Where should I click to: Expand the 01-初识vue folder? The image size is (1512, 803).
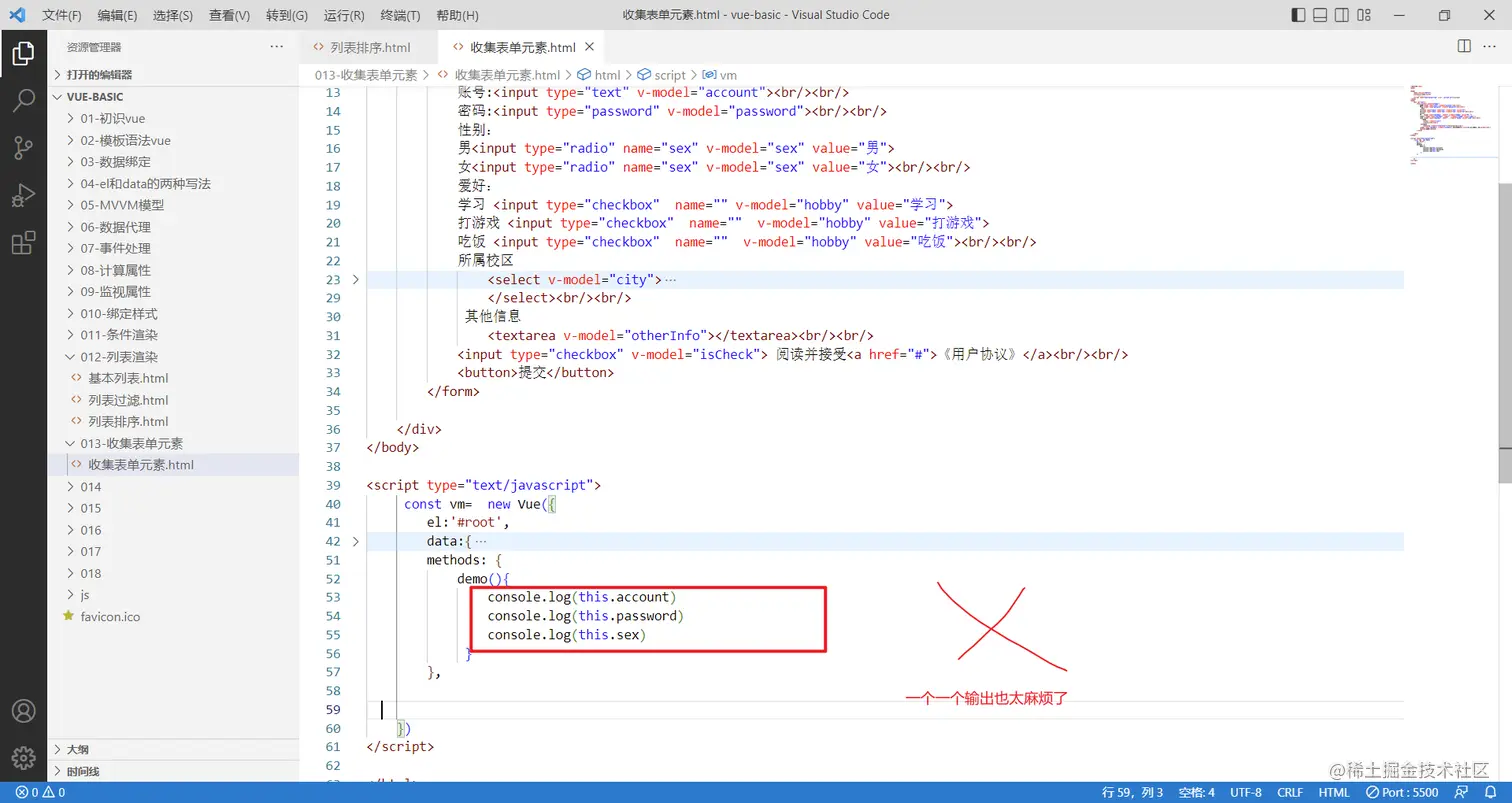tap(173, 118)
